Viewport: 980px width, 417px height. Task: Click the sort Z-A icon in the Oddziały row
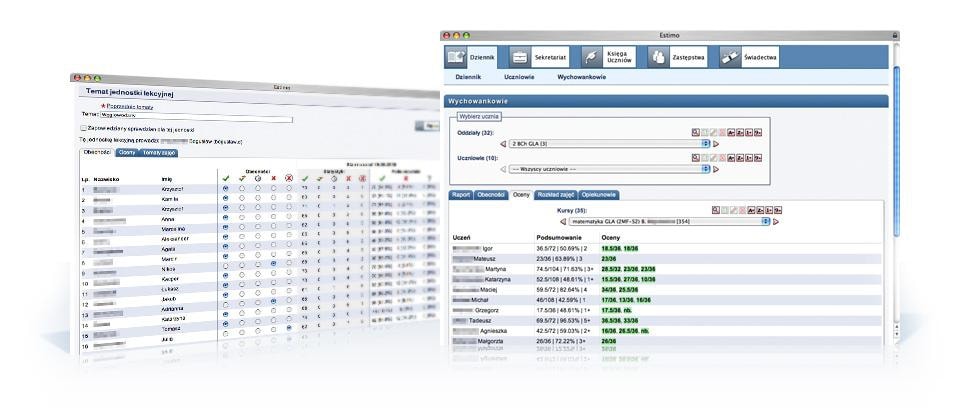(x=741, y=133)
